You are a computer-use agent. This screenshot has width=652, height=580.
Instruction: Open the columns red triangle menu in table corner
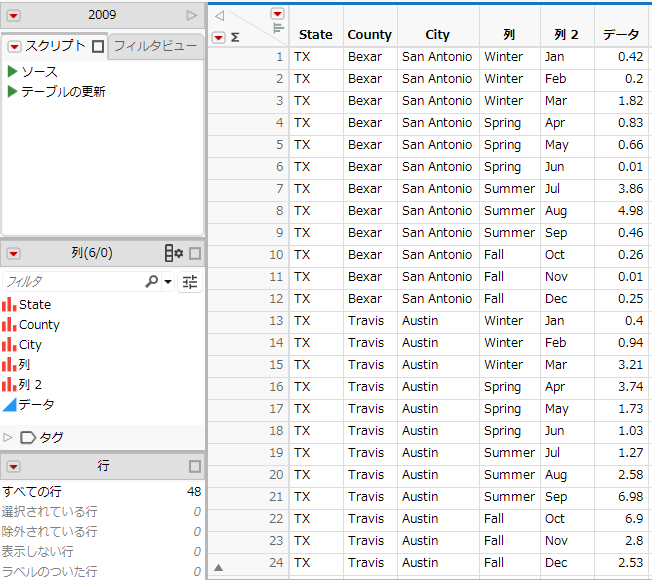277,14
